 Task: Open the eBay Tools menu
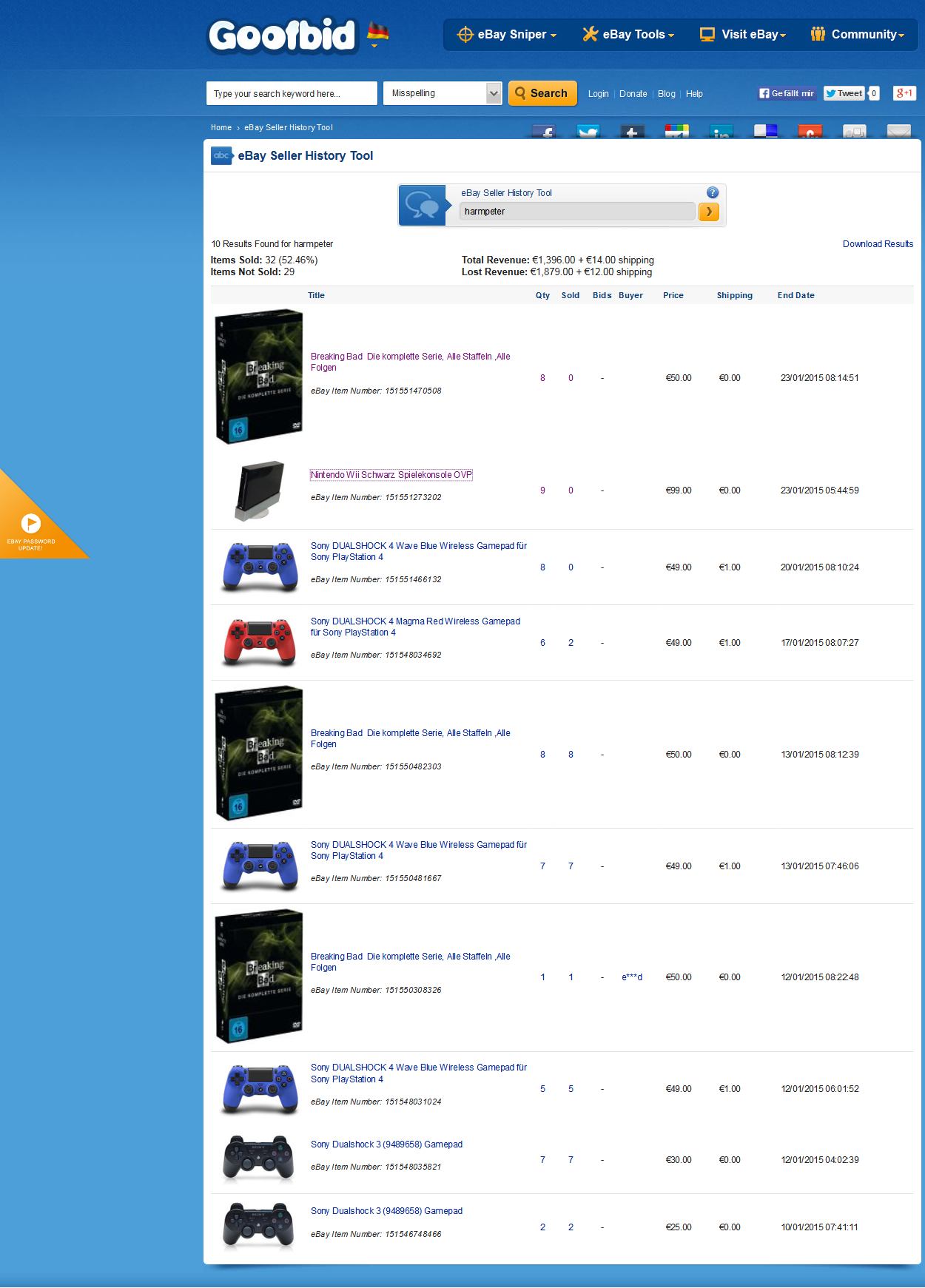pyautogui.click(x=628, y=34)
